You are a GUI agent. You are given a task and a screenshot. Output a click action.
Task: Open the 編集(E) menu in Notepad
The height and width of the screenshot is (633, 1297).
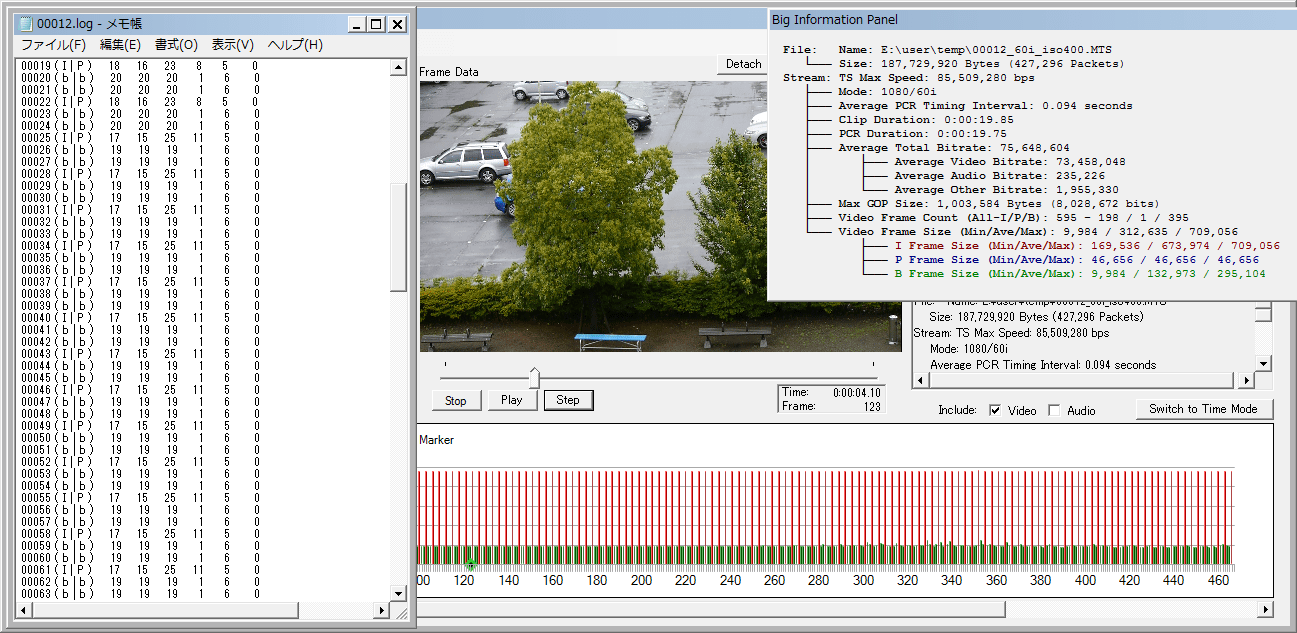[120, 45]
